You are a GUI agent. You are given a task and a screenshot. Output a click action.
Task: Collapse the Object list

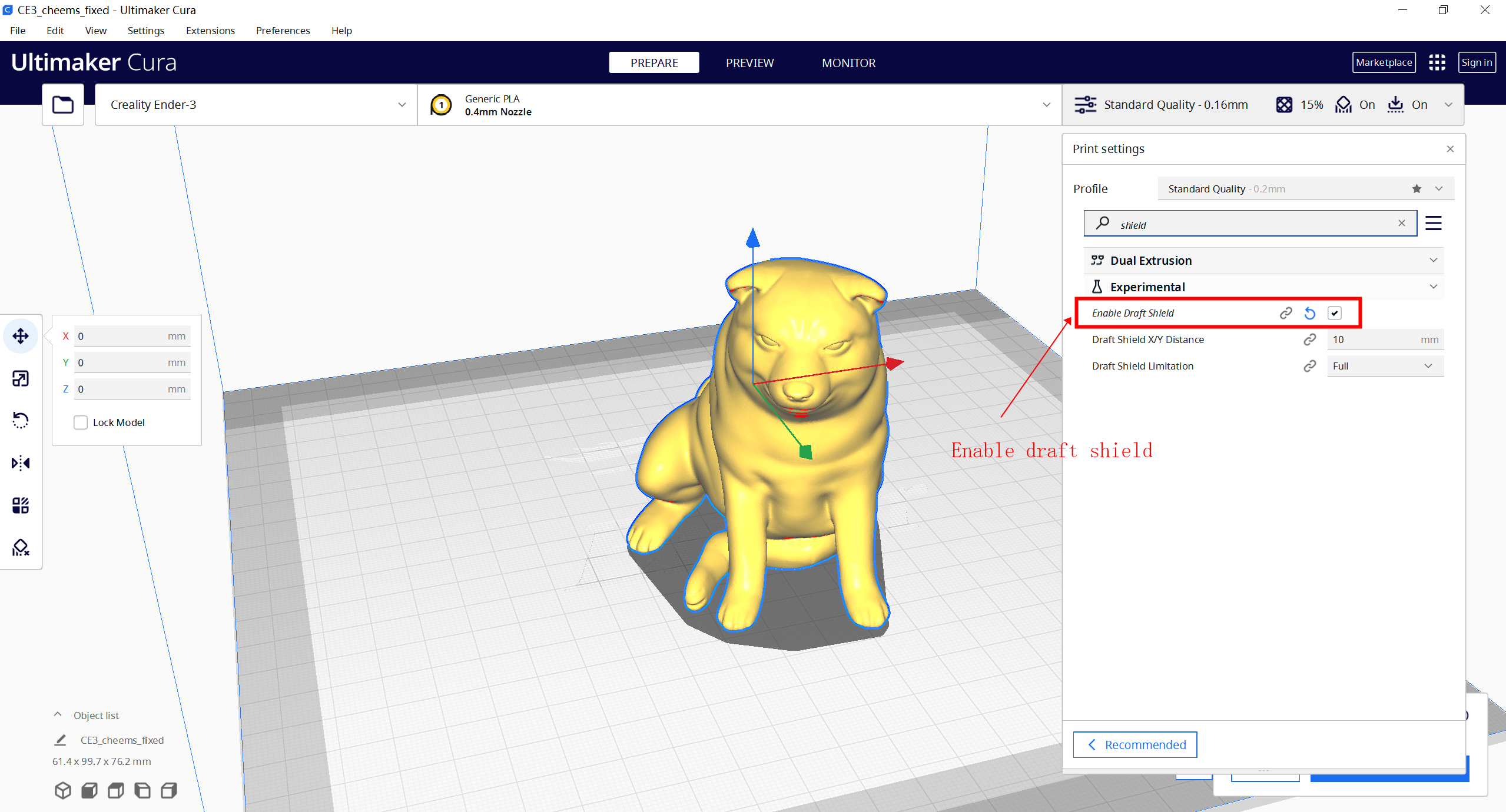[58, 715]
